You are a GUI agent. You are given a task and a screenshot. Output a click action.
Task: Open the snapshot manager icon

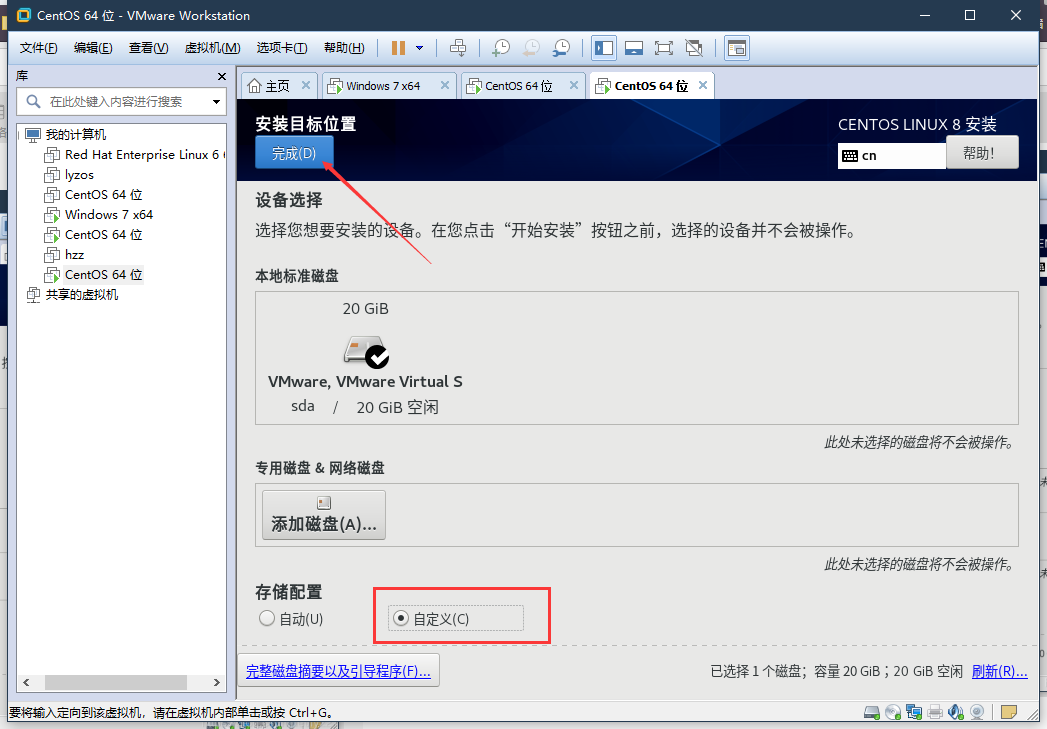(x=560, y=47)
